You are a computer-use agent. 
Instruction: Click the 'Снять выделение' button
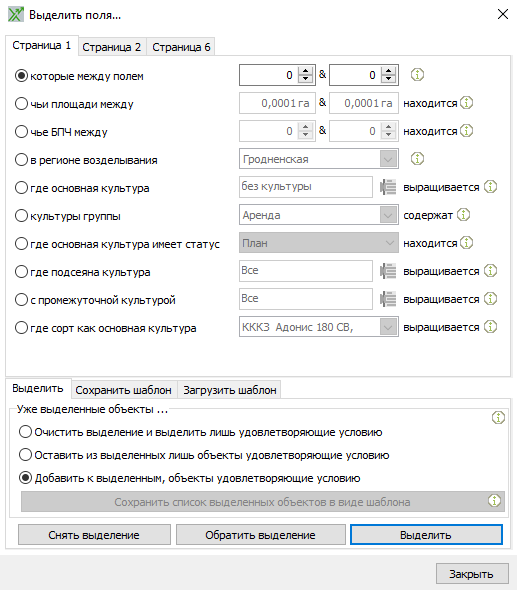pos(94,535)
